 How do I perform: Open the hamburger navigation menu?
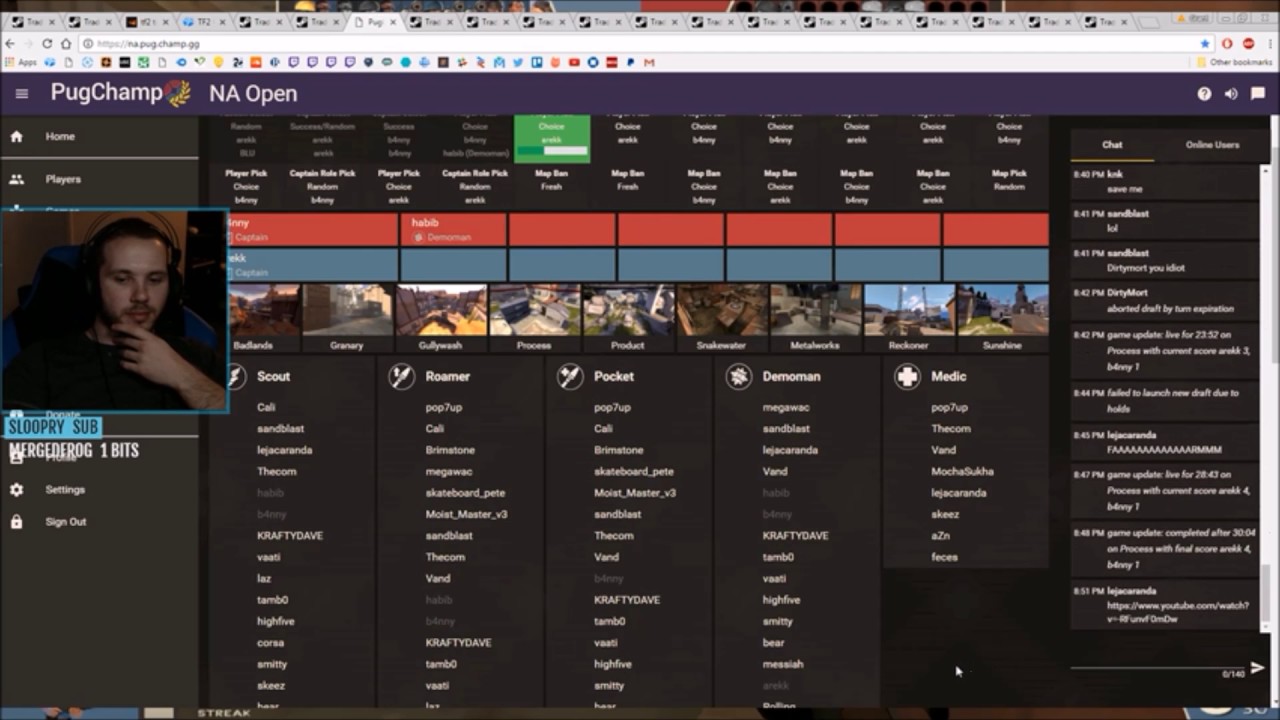(x=22, y=94)
